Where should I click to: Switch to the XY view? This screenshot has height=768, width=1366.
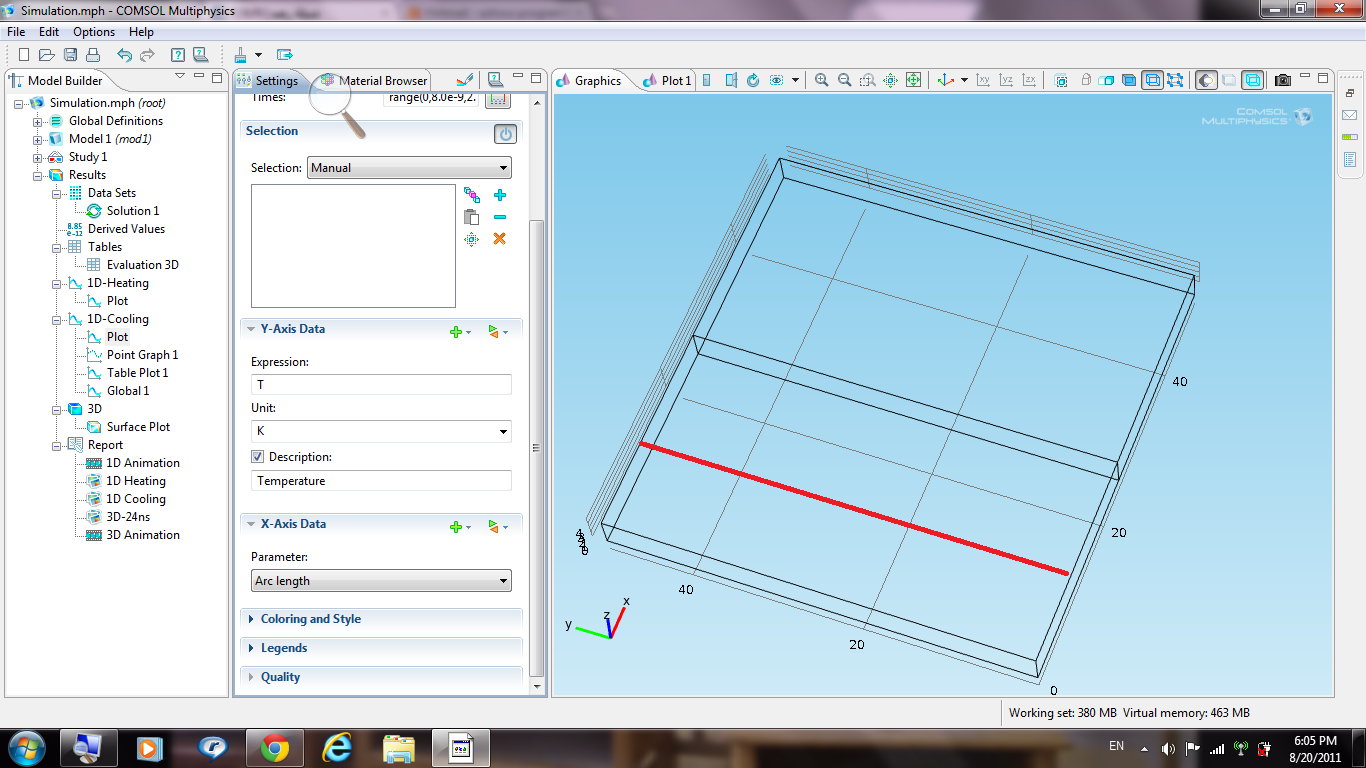(x=983, y=80)
